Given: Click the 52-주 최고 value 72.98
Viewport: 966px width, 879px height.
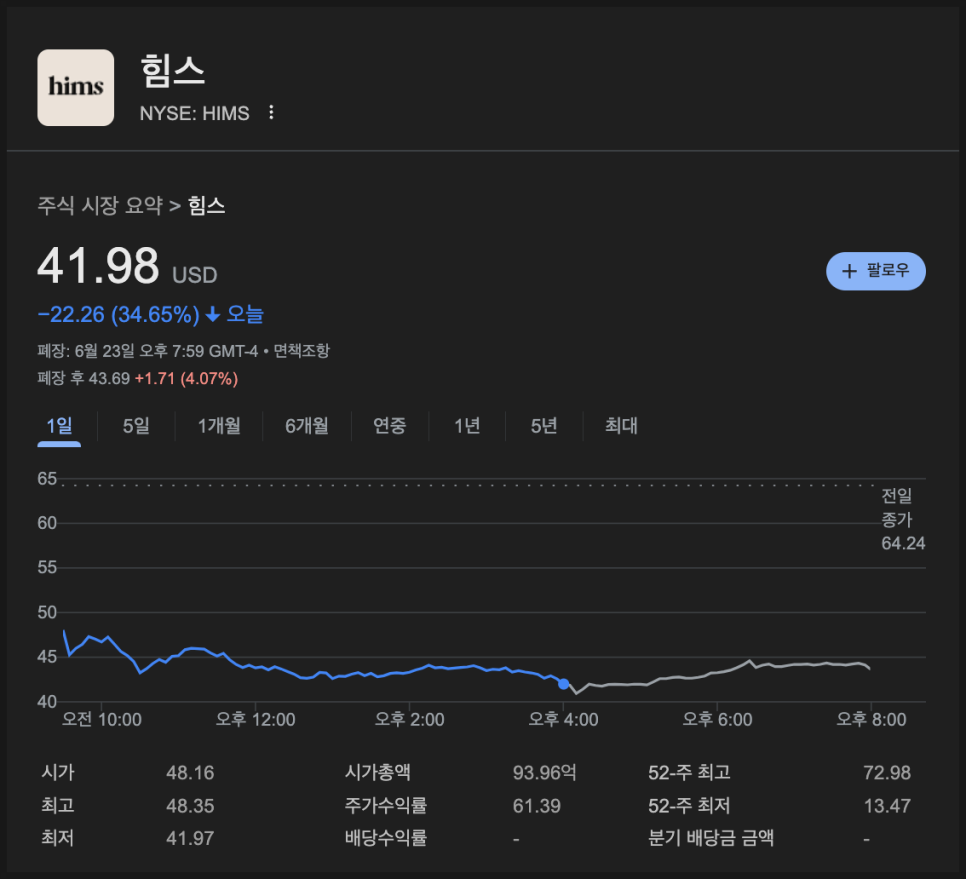Looking at the screenshot, I should click(x=887, y=773).
